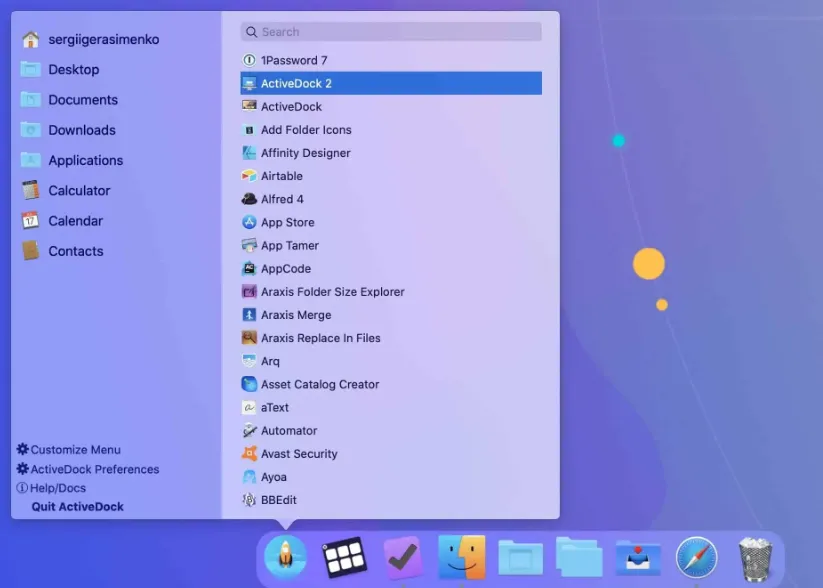Click the Araxis Merge app icon
Screen dimensions: 823x588
(249, 315)
